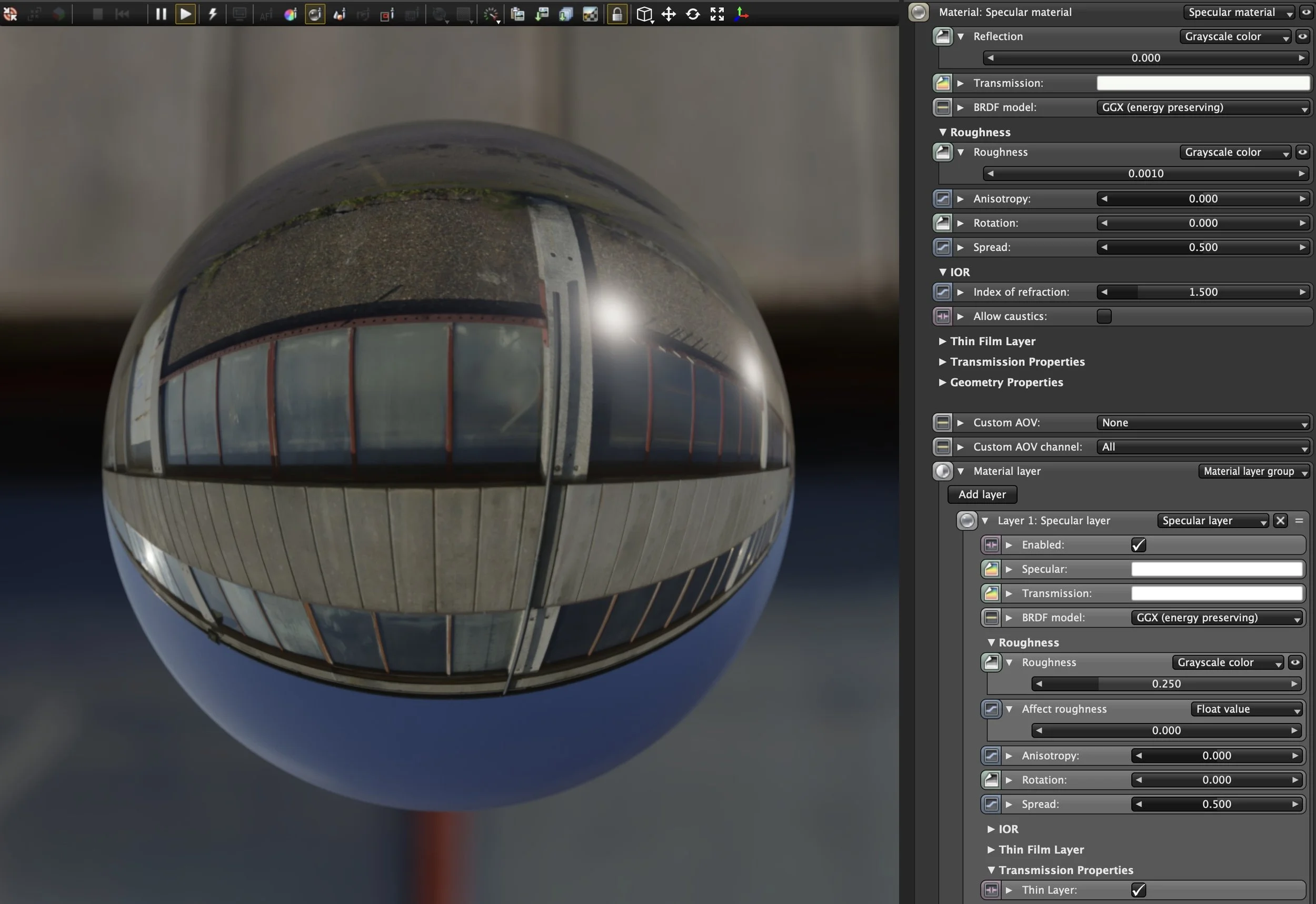Disable the Thin Layer checkbox
This screenshot has height=904, width=1316.
1138,890
